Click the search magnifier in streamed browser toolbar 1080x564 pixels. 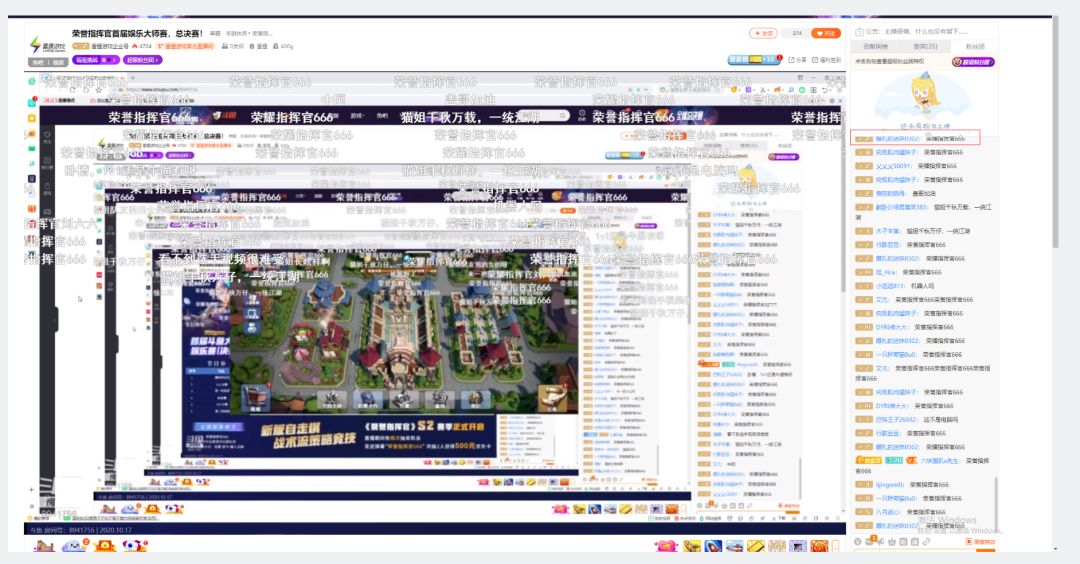(x=791, y=90)
